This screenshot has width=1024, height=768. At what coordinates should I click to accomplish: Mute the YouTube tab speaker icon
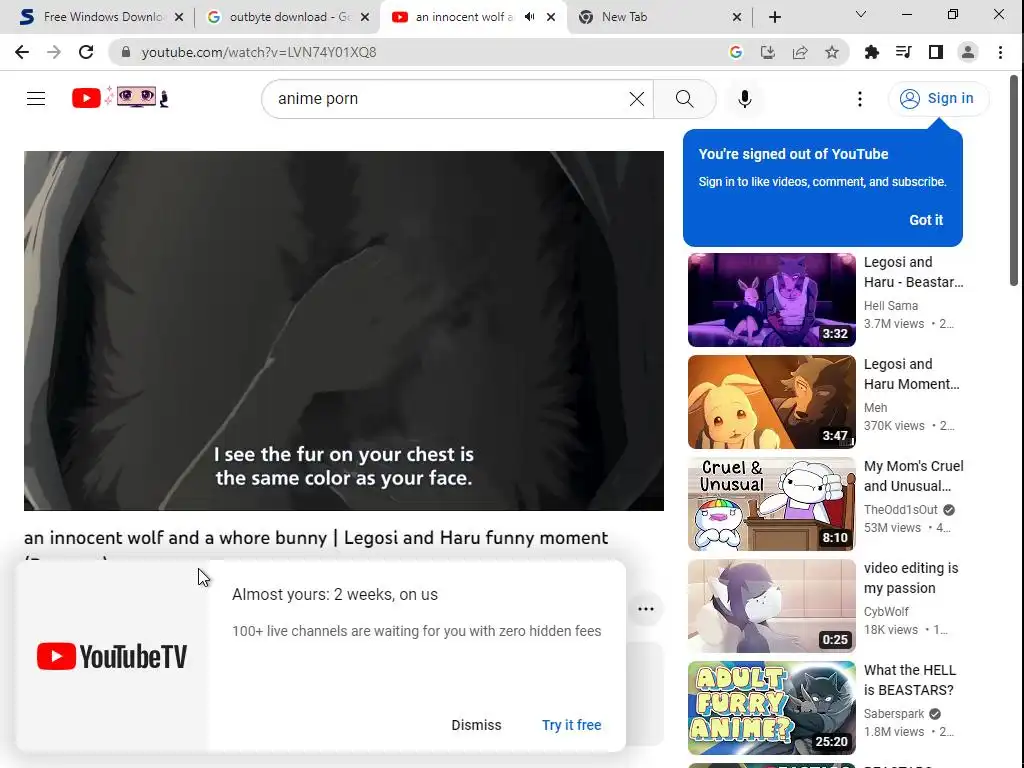pyautogui.click(x=530, y=17)
